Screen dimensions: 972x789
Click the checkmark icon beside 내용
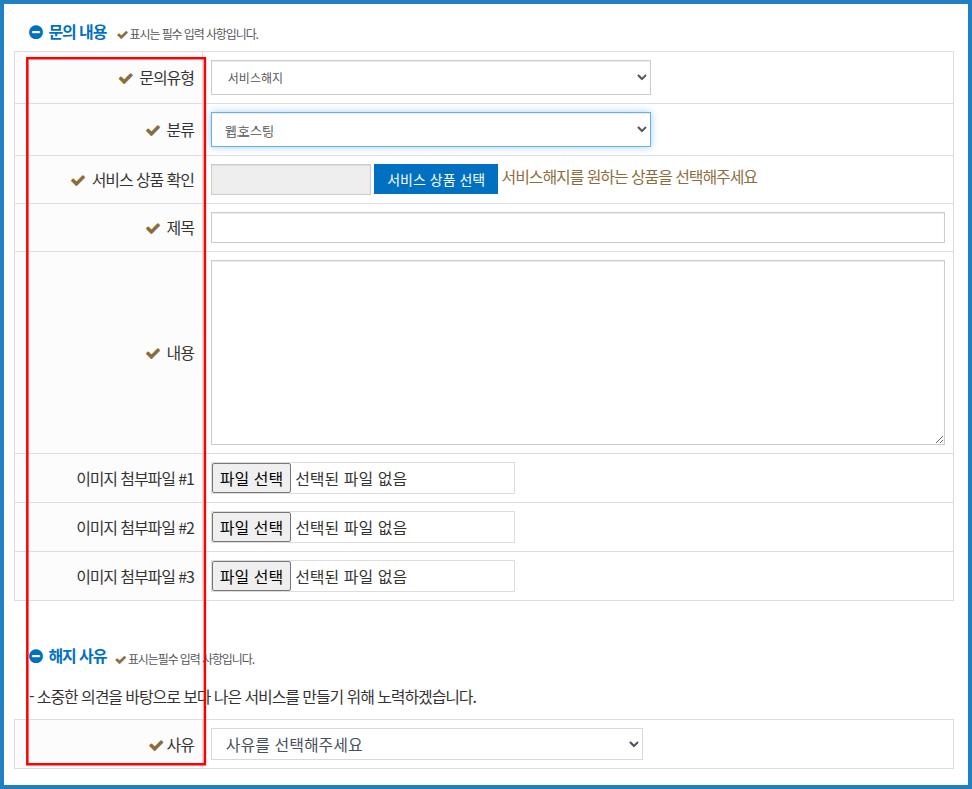[153, 353]
